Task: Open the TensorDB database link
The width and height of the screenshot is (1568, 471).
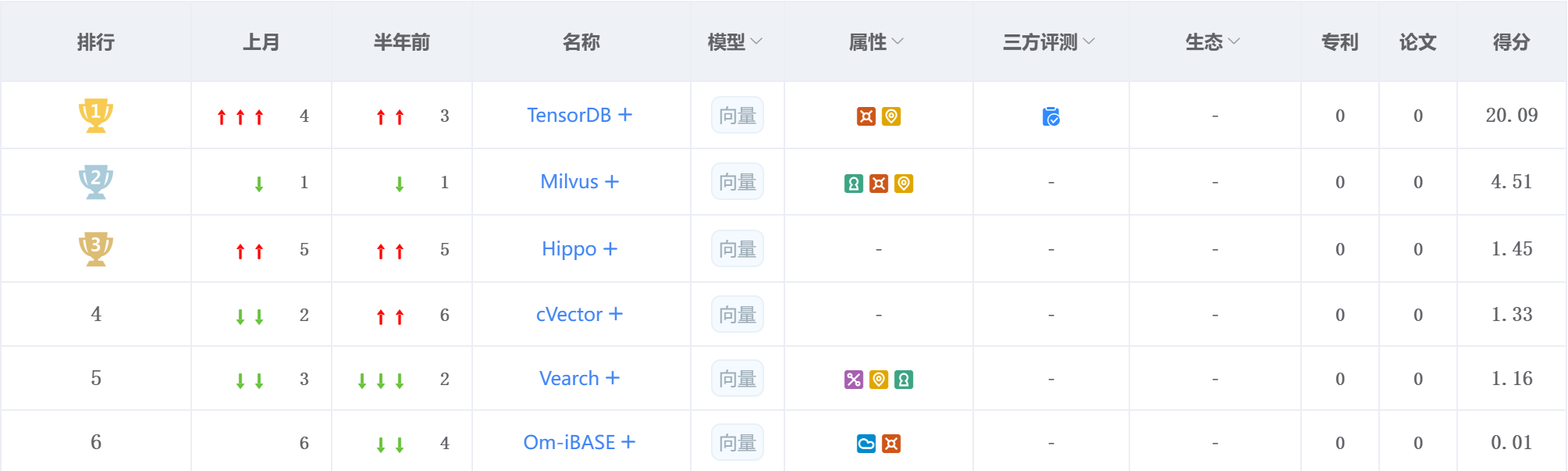Action: point(569,115)
